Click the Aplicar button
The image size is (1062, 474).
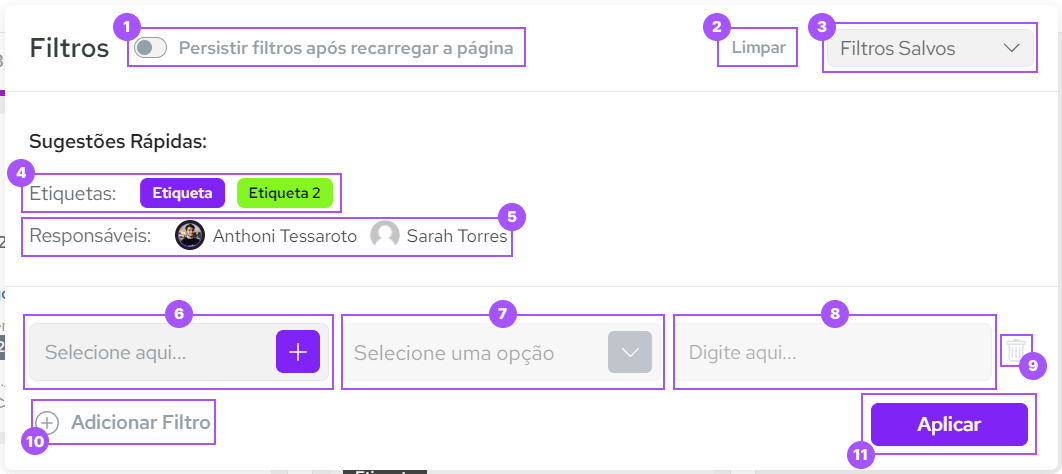[950, 425]
